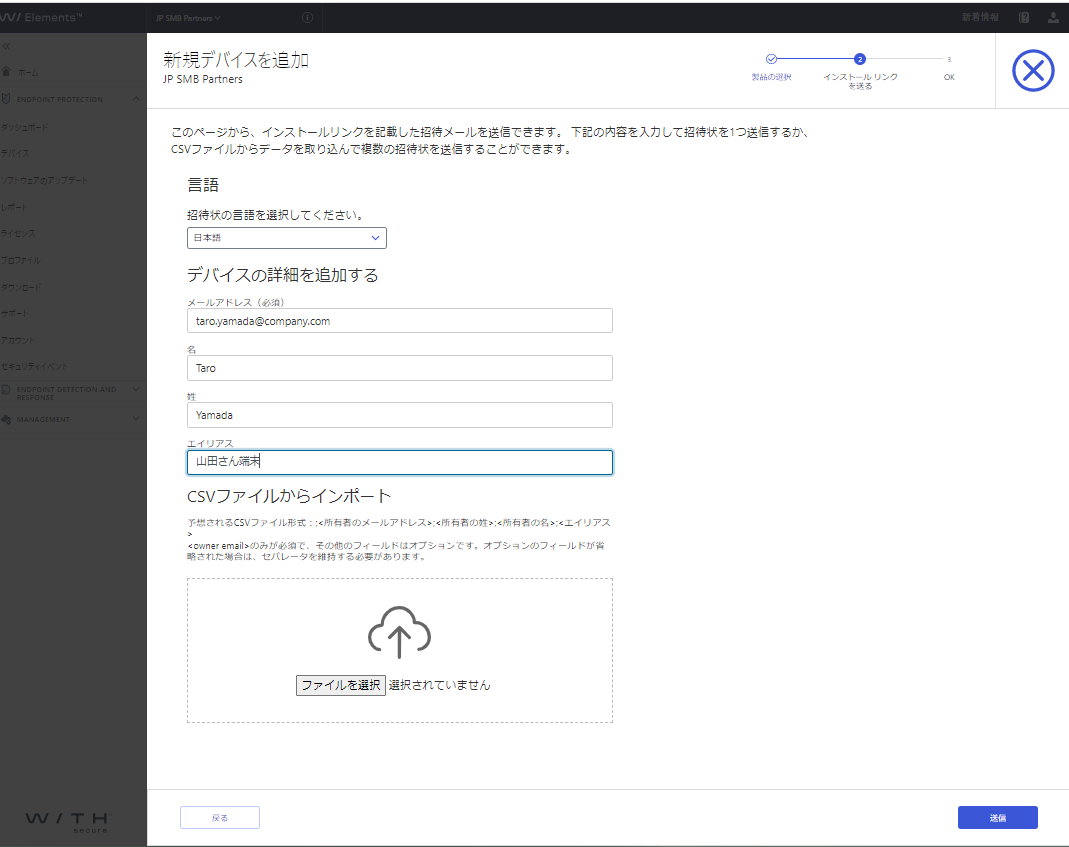Click the ENDPOINT PROTECTION shield icon
1069x847 pixels.
[x=8, y=99]
